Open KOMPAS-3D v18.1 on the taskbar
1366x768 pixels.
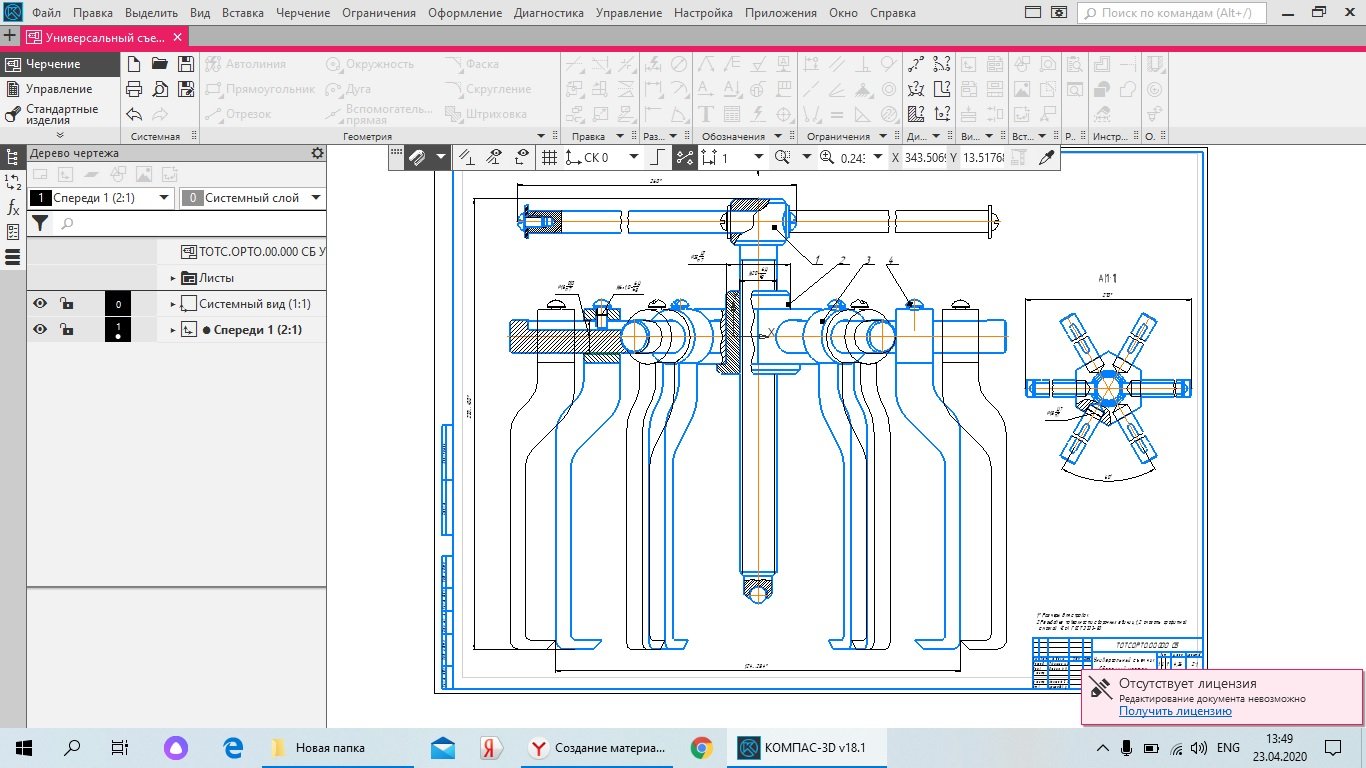[802, 747]
